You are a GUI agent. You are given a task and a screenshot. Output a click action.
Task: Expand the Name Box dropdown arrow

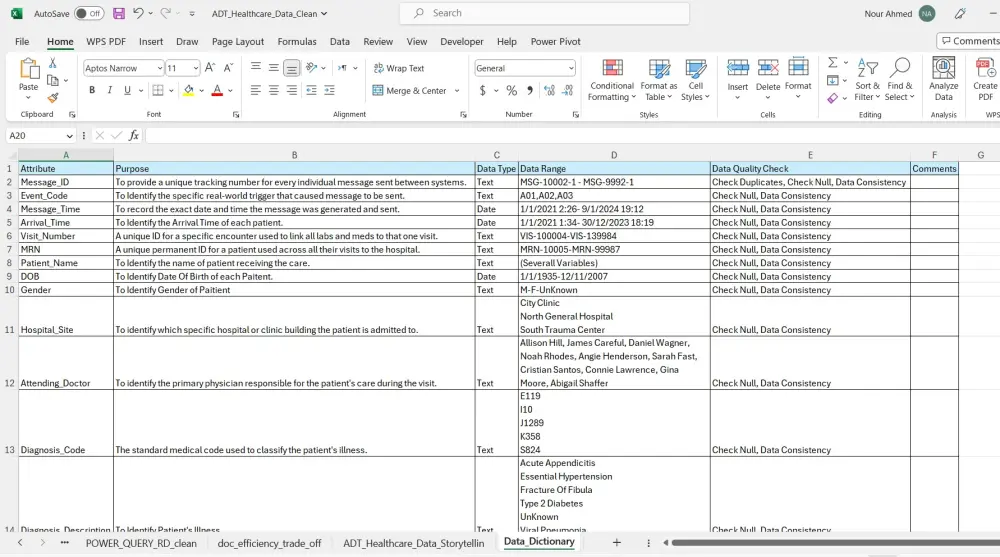pos(69,136)
